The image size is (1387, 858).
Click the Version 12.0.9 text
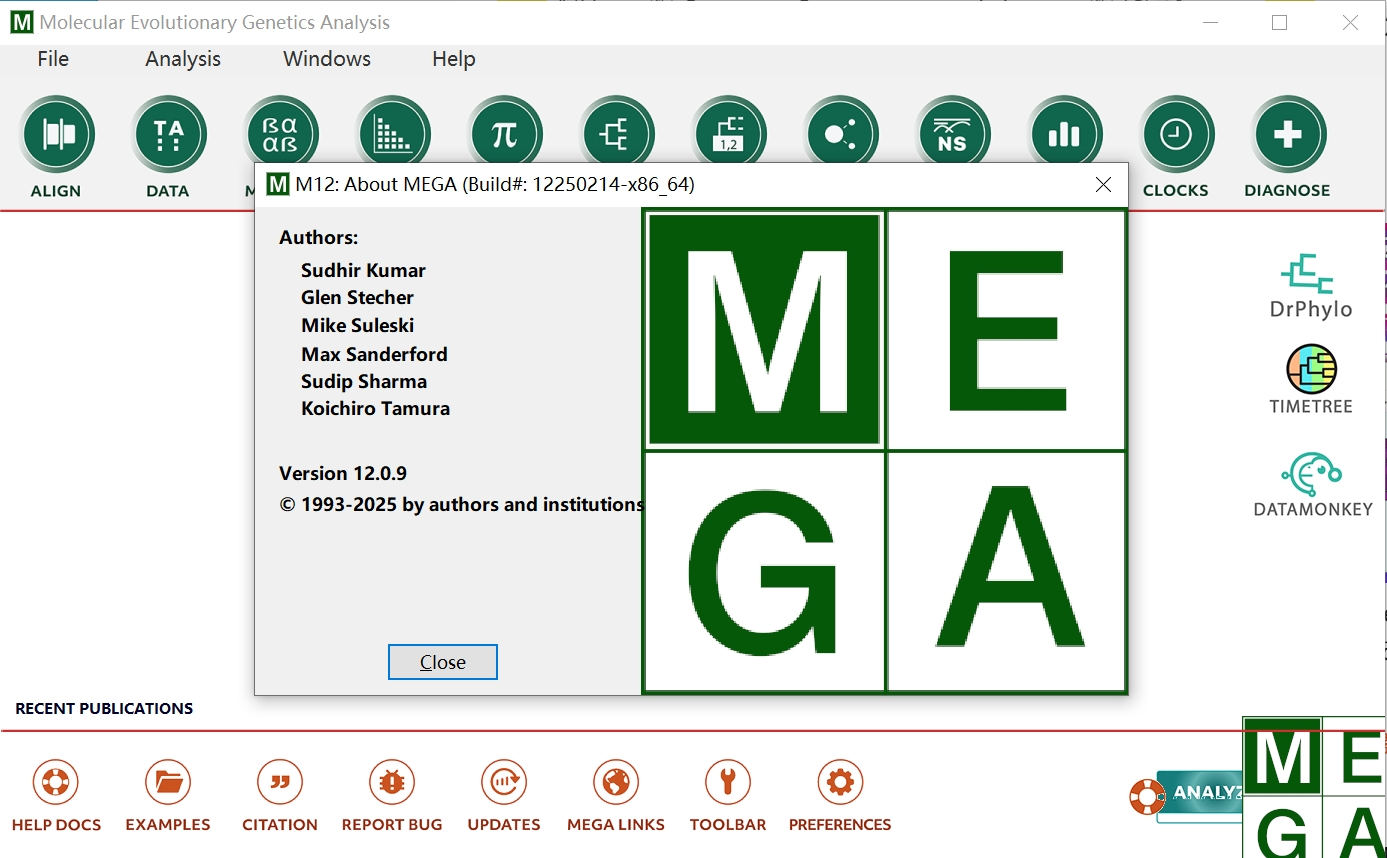click(x=343, y=473)
